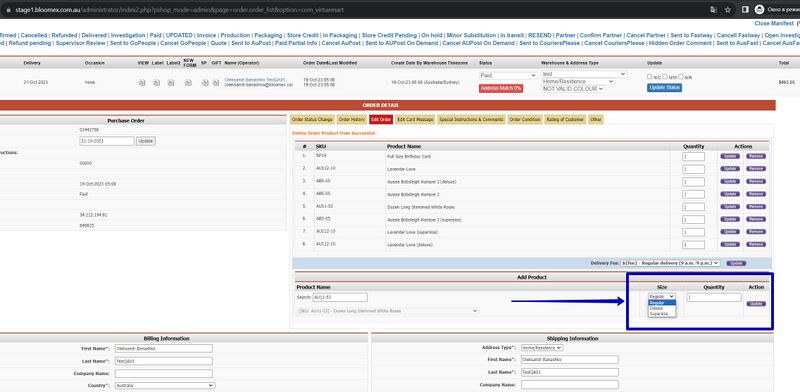Open the NEW FORM icon
Screen dimensions: 800x392
[x=188, y=83]
